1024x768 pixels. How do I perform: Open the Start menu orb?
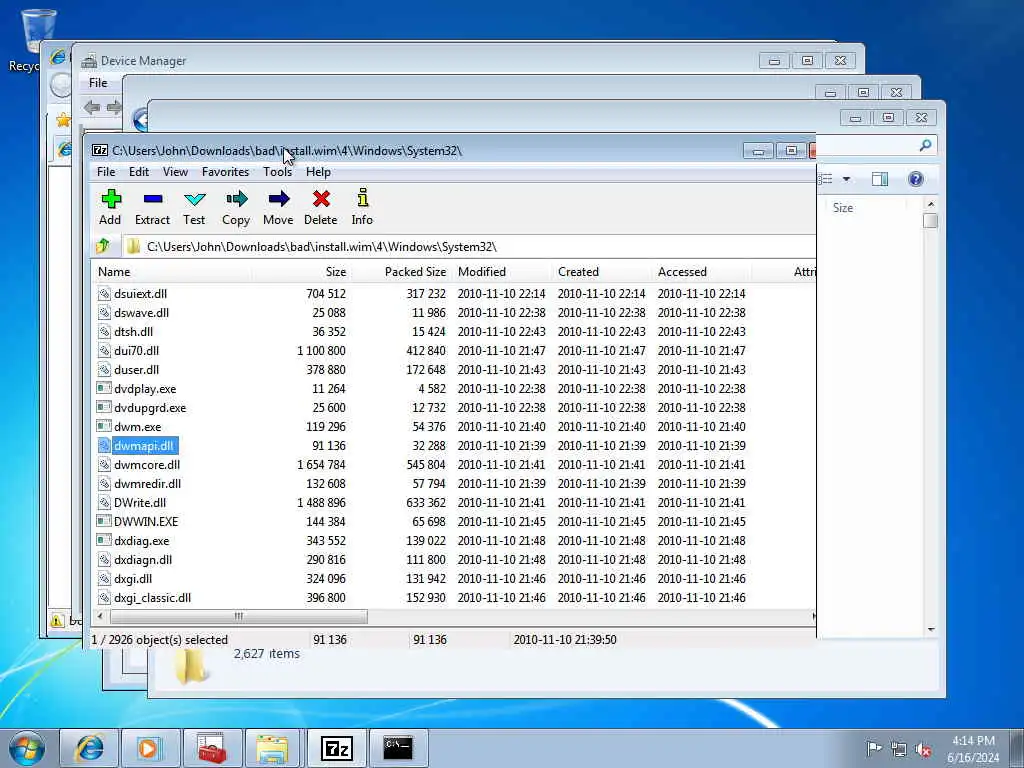tap(27, 748)
